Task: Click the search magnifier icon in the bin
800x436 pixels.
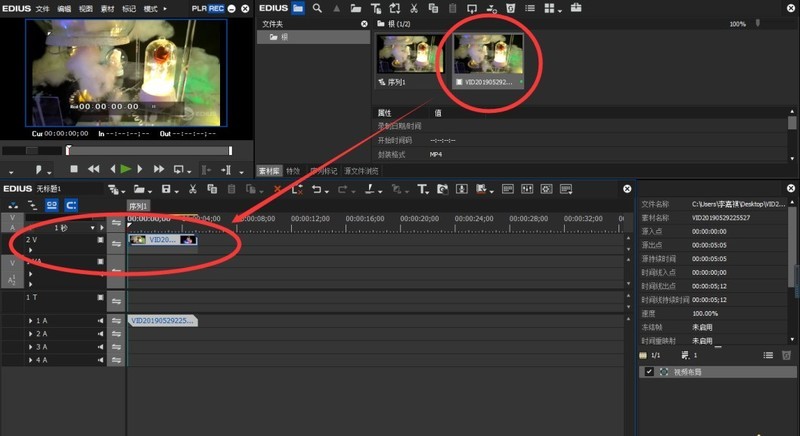Action: [317, 8]
